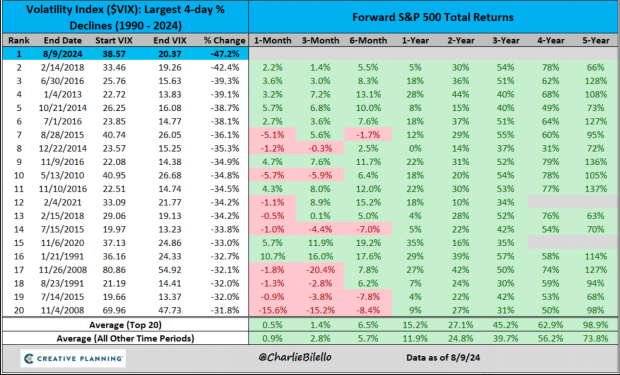Select the 1-Month returns column header
The height and width of the screenshot is (375, 620).
272,40
